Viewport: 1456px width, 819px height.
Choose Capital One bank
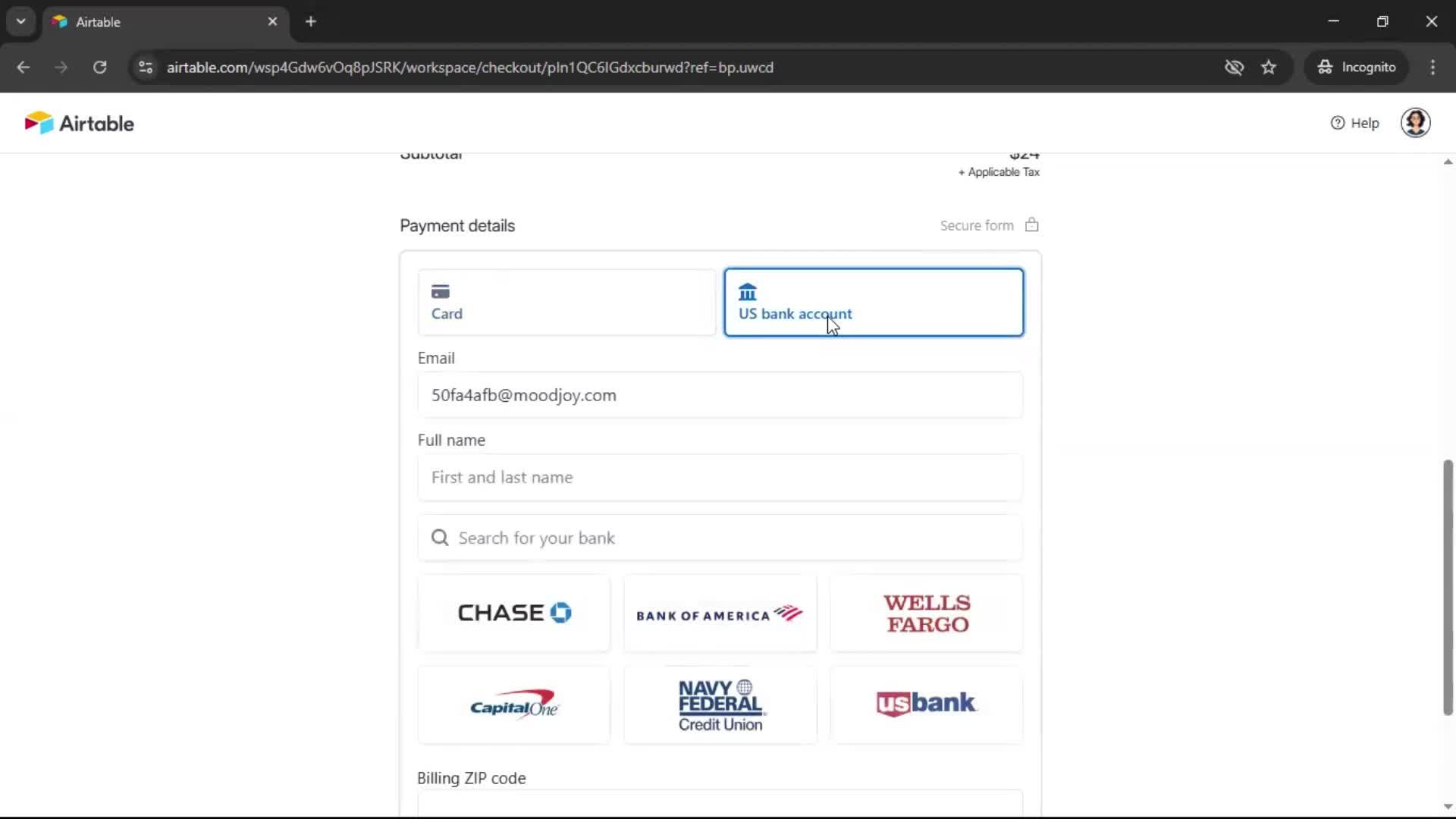coord(513,704)
